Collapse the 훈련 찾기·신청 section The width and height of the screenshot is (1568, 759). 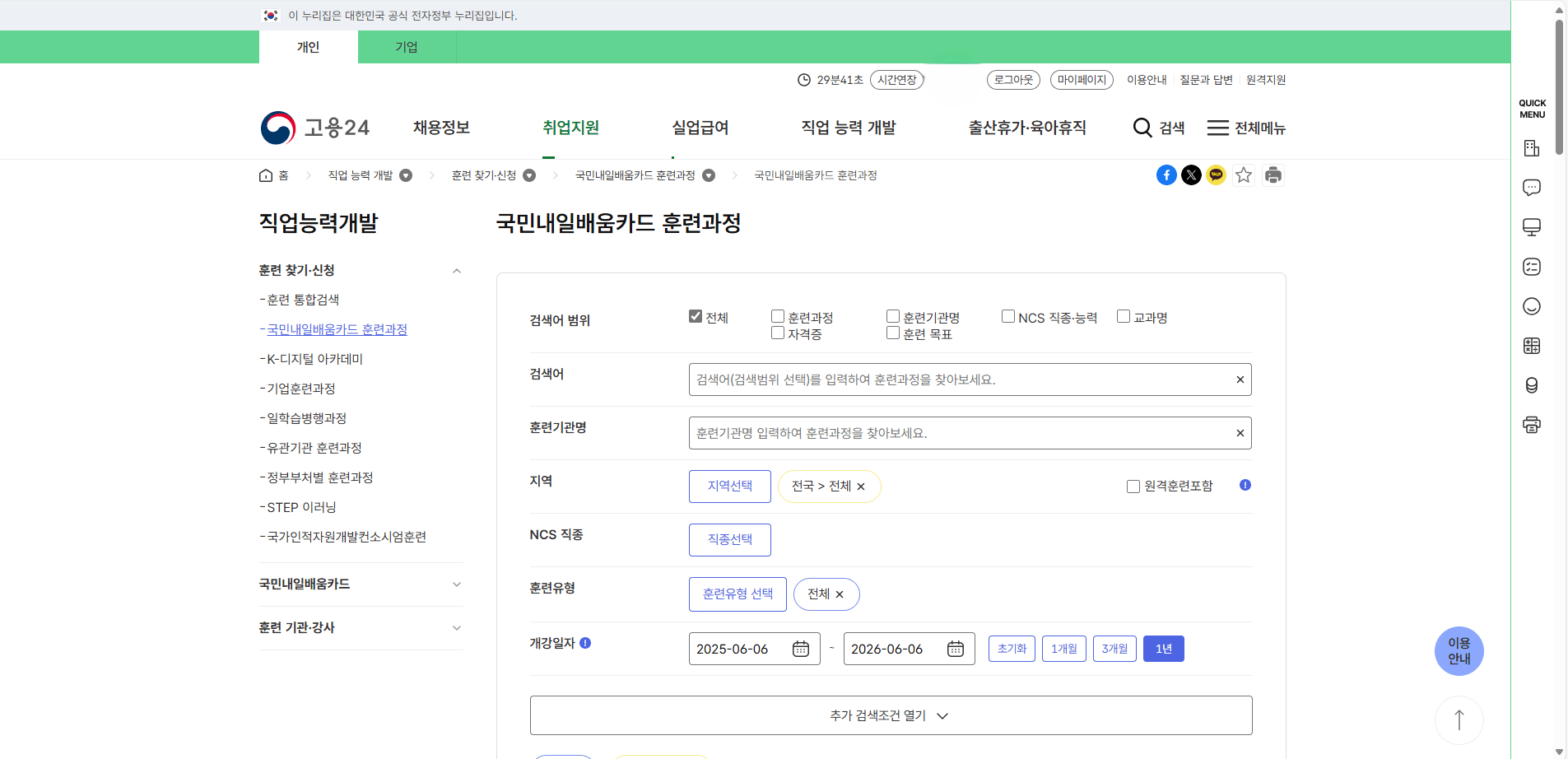tap(456, 270)
